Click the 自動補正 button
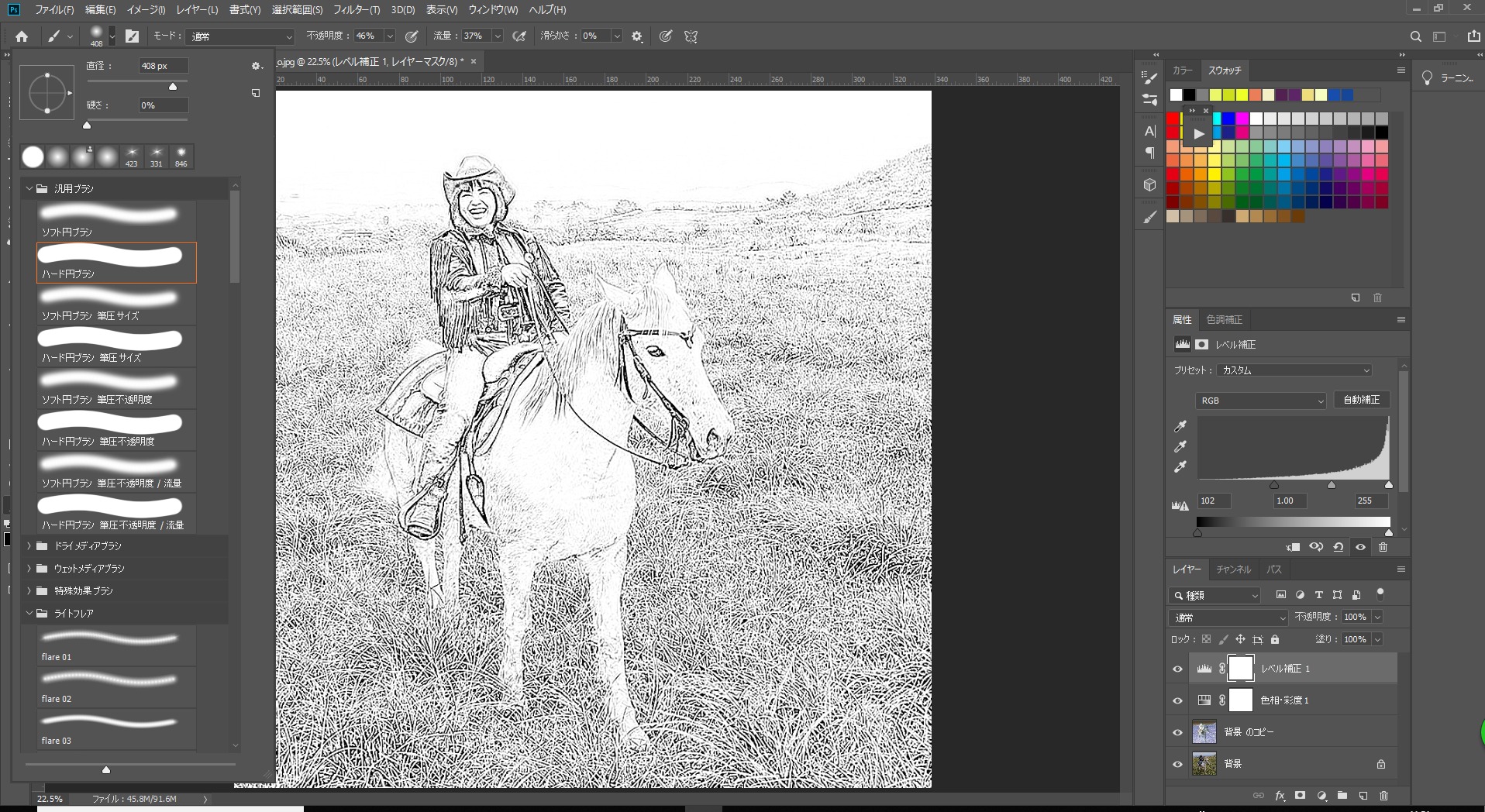The height and width of the screenshot is (812, 1485). (1361, 400)
